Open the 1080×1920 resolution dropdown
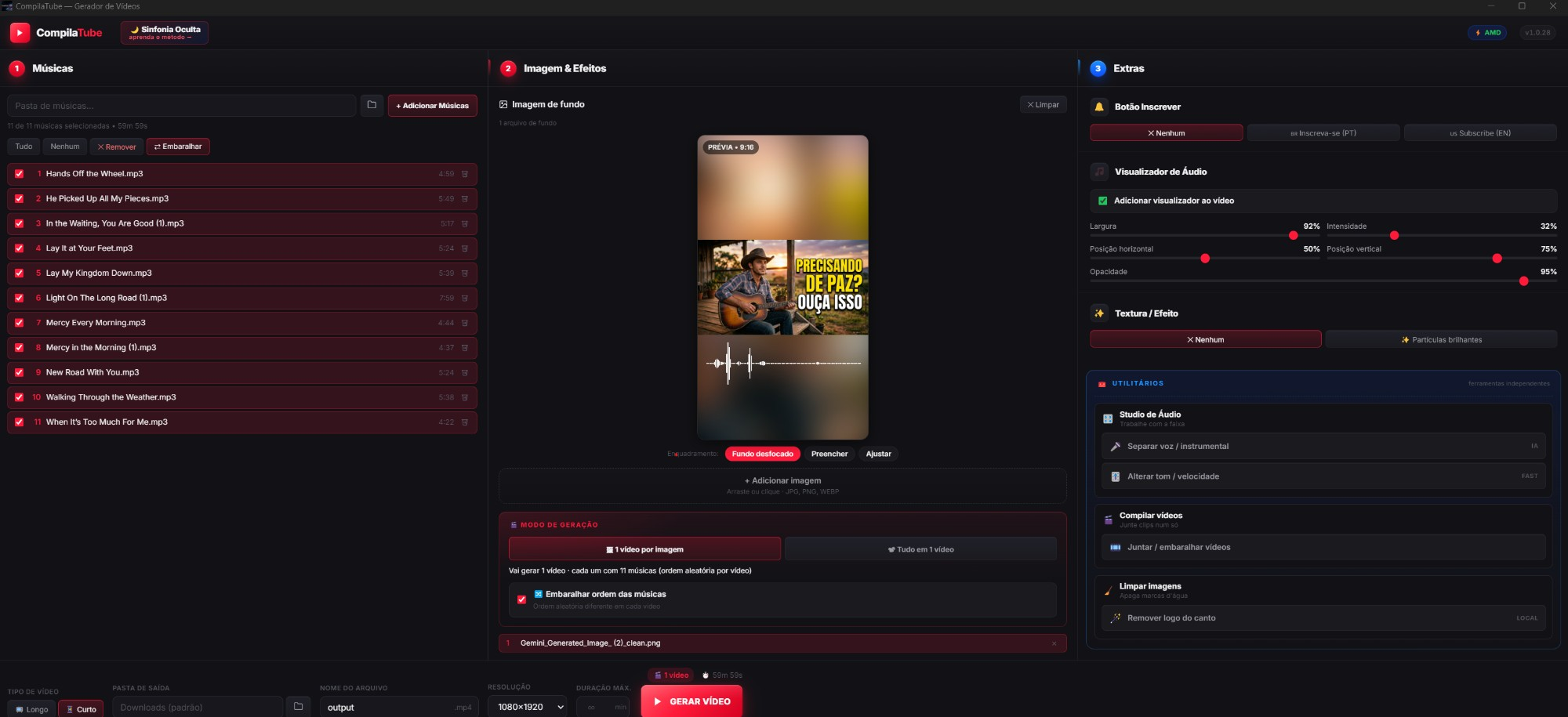 527,707
